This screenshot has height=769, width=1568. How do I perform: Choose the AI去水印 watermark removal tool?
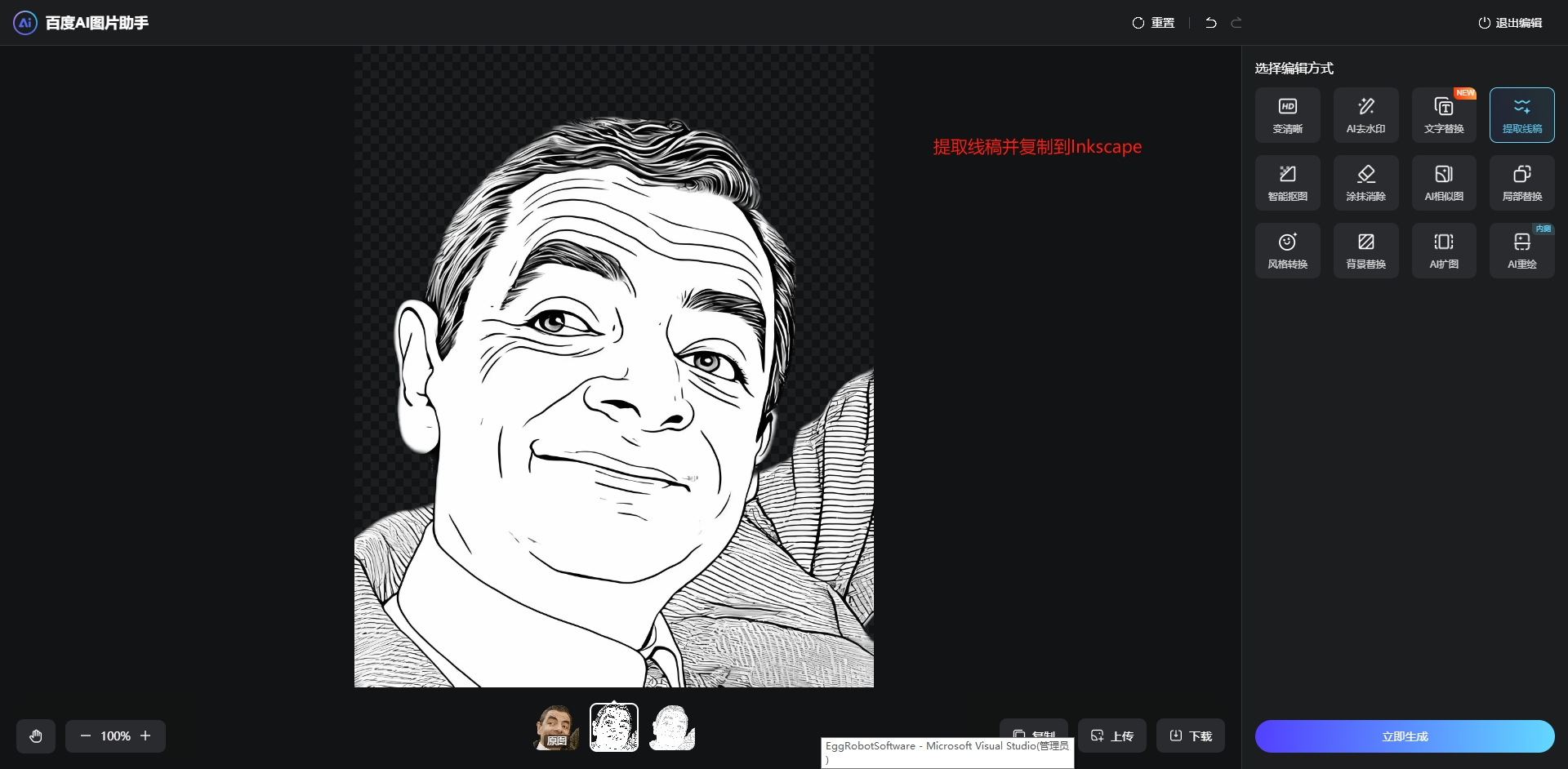point(1365,115)
